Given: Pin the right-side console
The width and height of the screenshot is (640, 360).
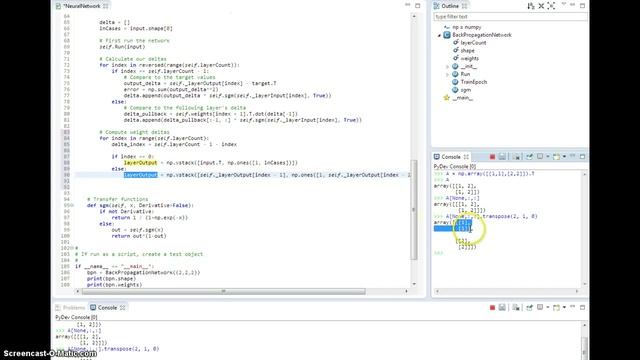Looking at the screenshot, I should point(529,157).
